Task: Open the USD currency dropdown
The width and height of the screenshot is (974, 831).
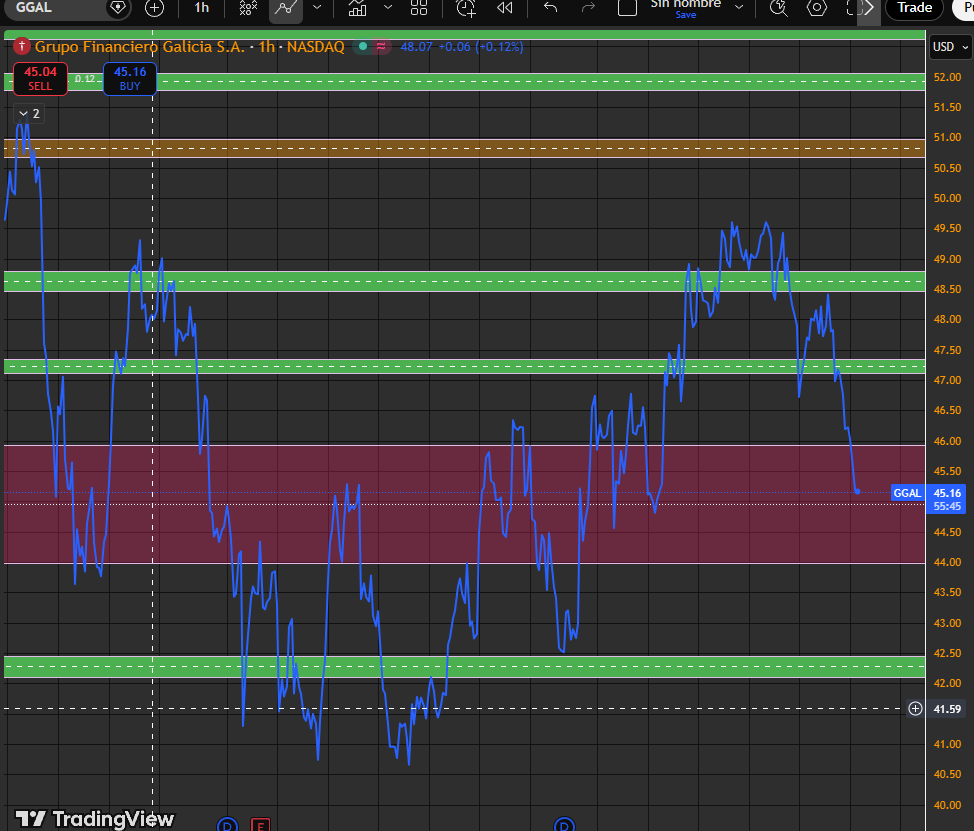Action: click(x=950, y=47)
